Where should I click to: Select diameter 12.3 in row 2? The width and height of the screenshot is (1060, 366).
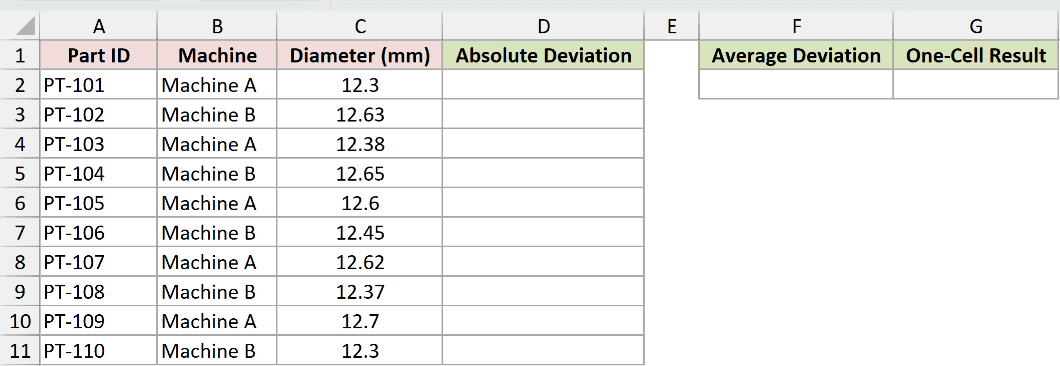[x=360, y=85]
